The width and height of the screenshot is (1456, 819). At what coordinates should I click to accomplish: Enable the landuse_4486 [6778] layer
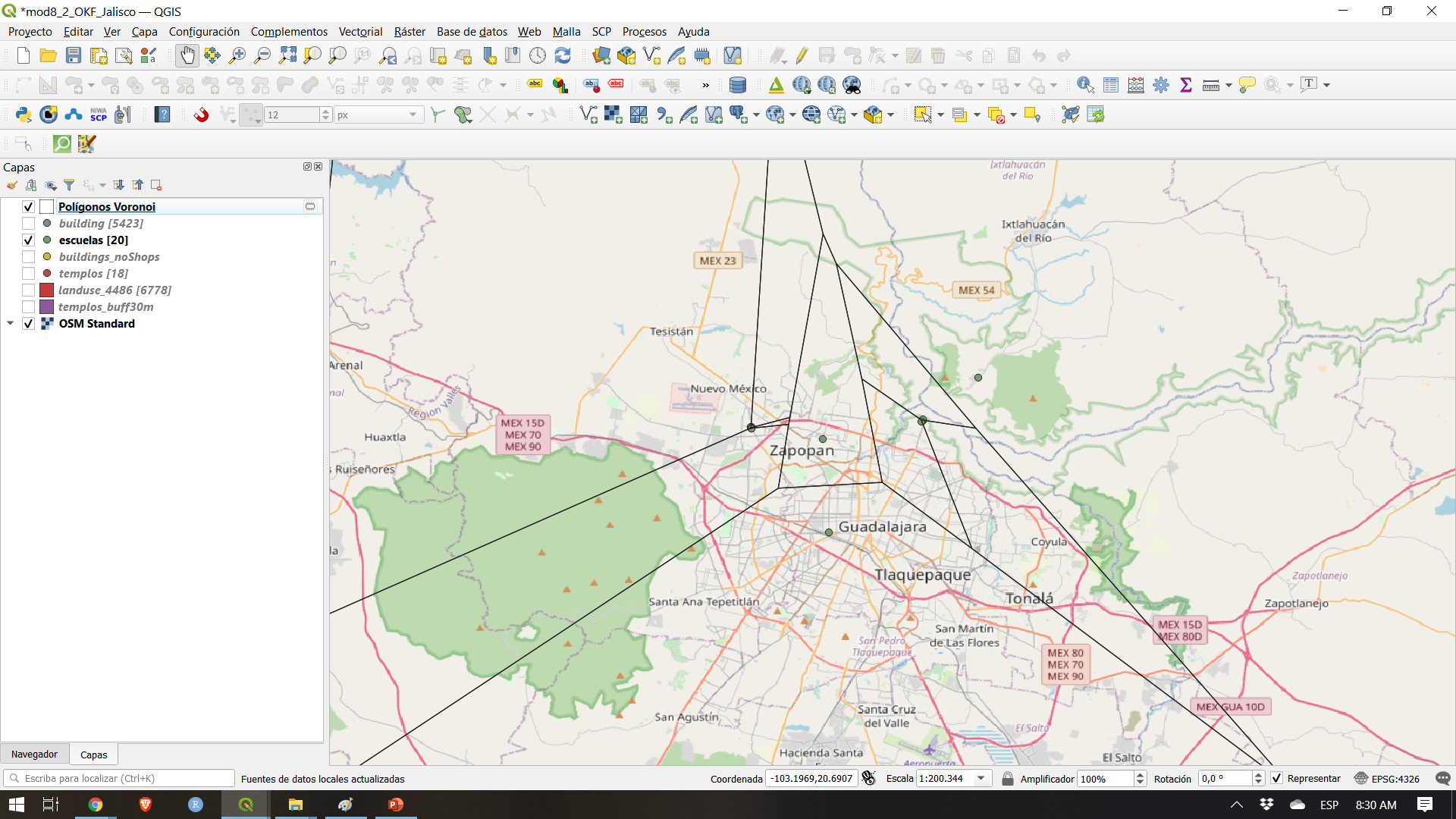[28, 290]
